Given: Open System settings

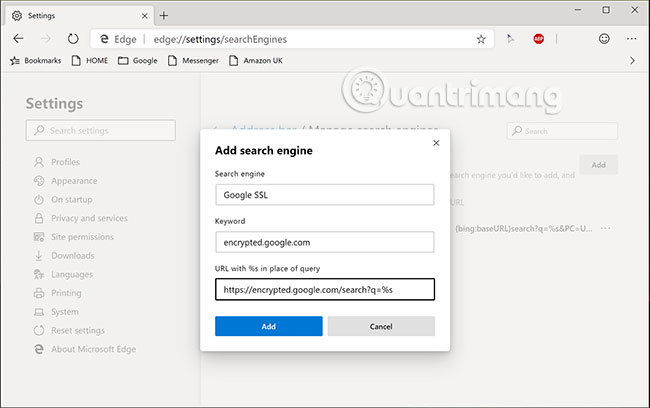Looking at the screenshot, I should 56,312.
